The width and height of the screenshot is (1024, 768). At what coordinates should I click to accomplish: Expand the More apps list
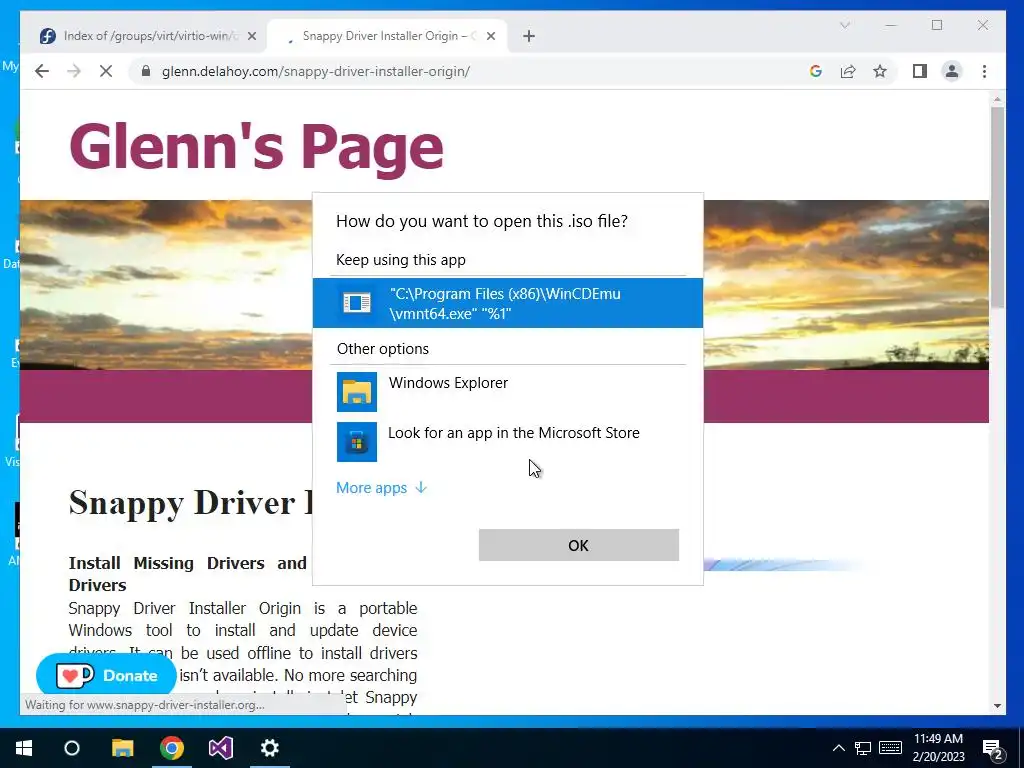tap(381, 488)
